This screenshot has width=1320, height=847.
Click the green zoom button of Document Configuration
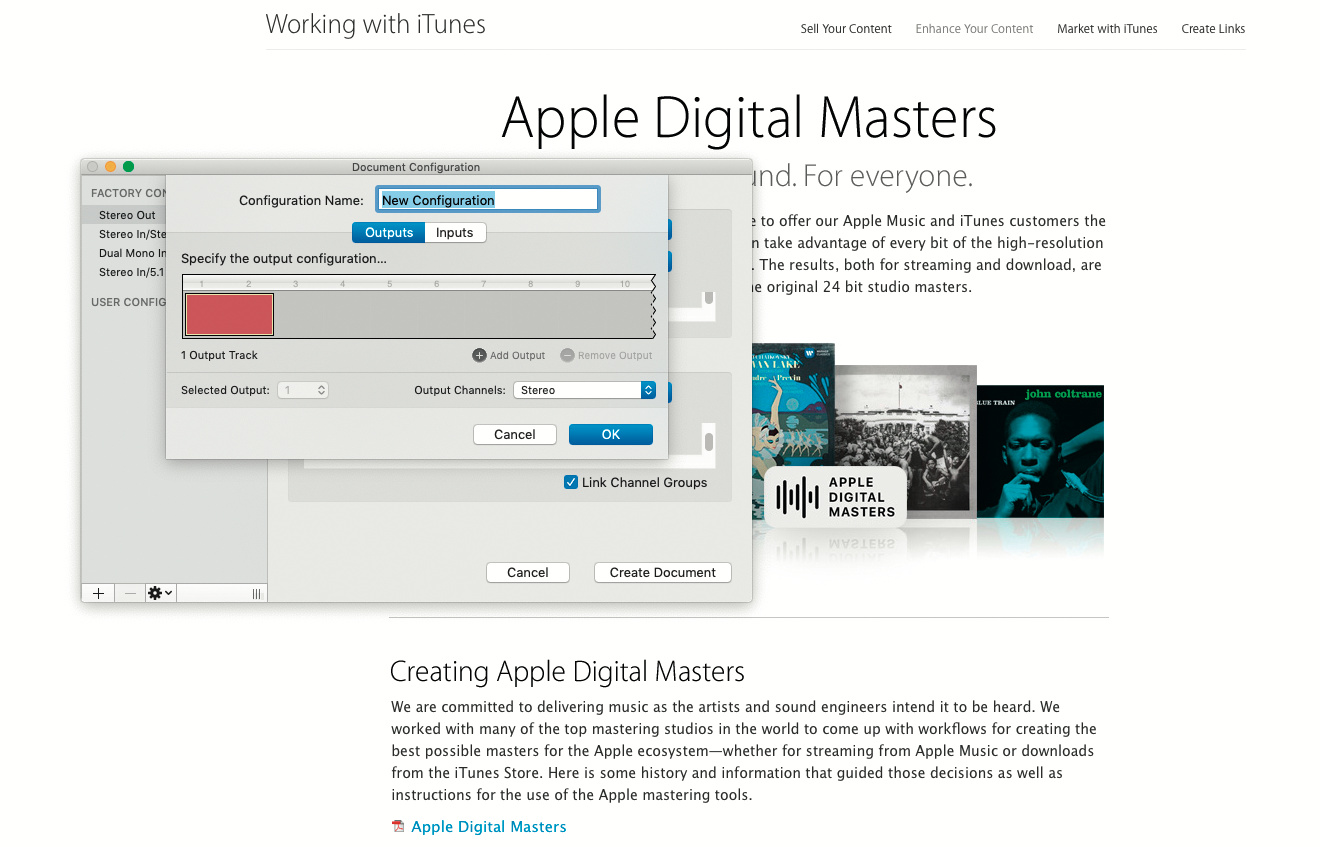coord(128,167)
